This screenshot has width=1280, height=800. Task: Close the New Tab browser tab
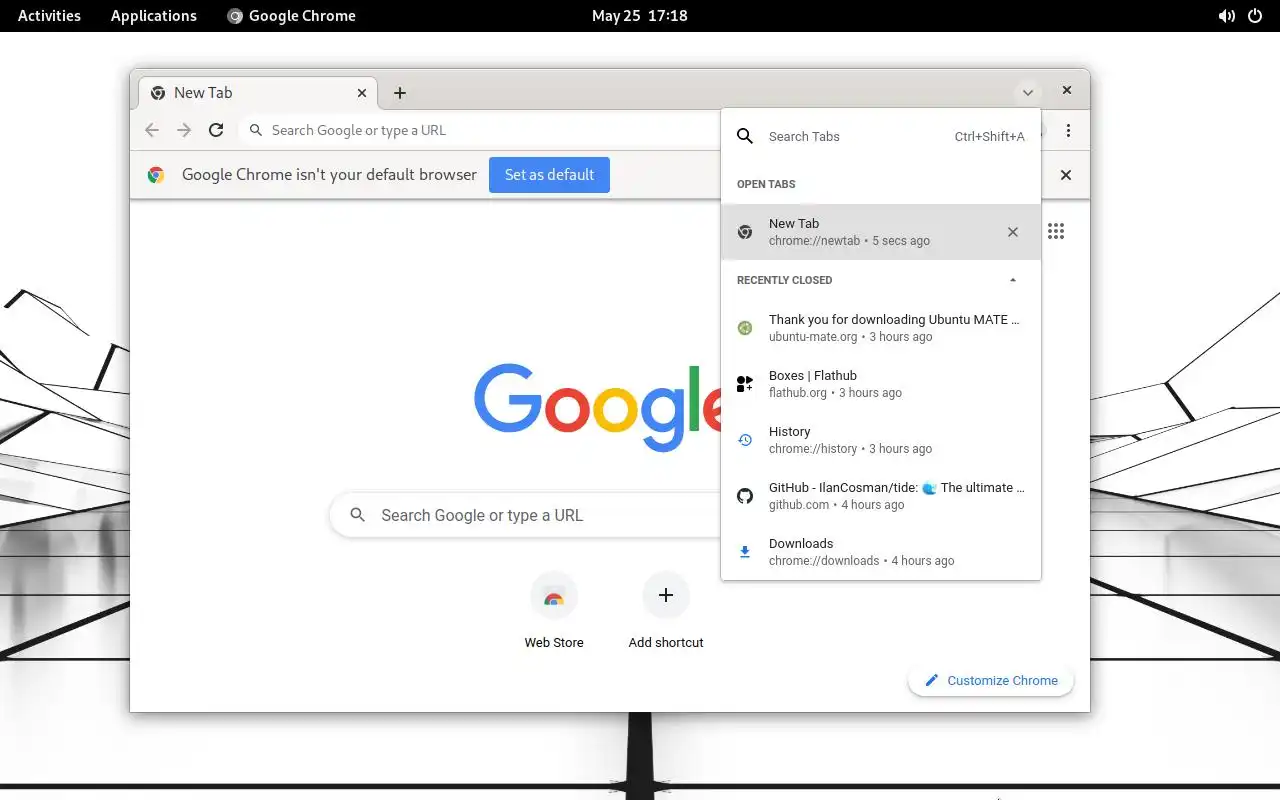[x=362, y=93]
